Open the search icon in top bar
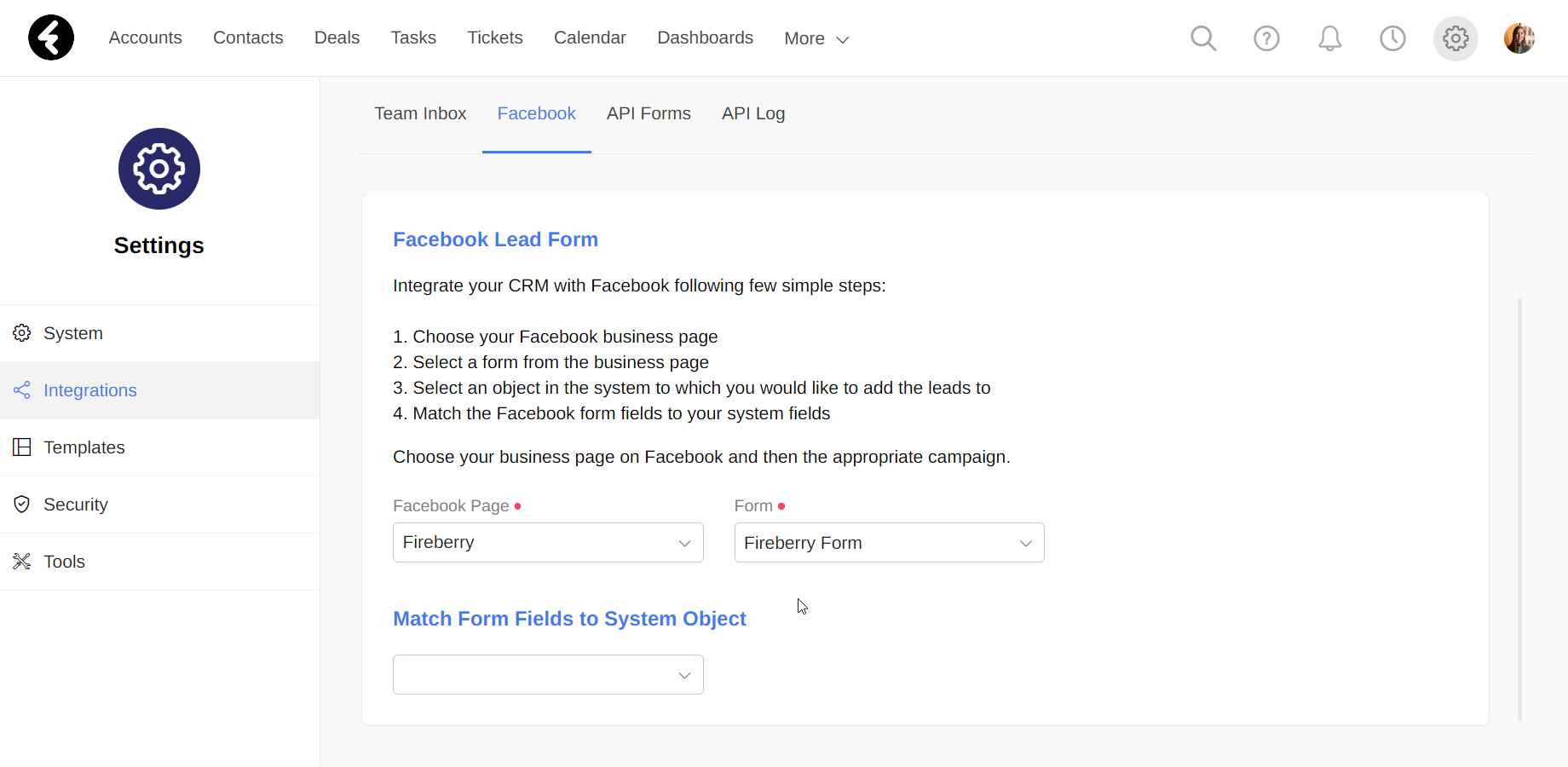This screenshot has width=1568, height=767. 1203,38
